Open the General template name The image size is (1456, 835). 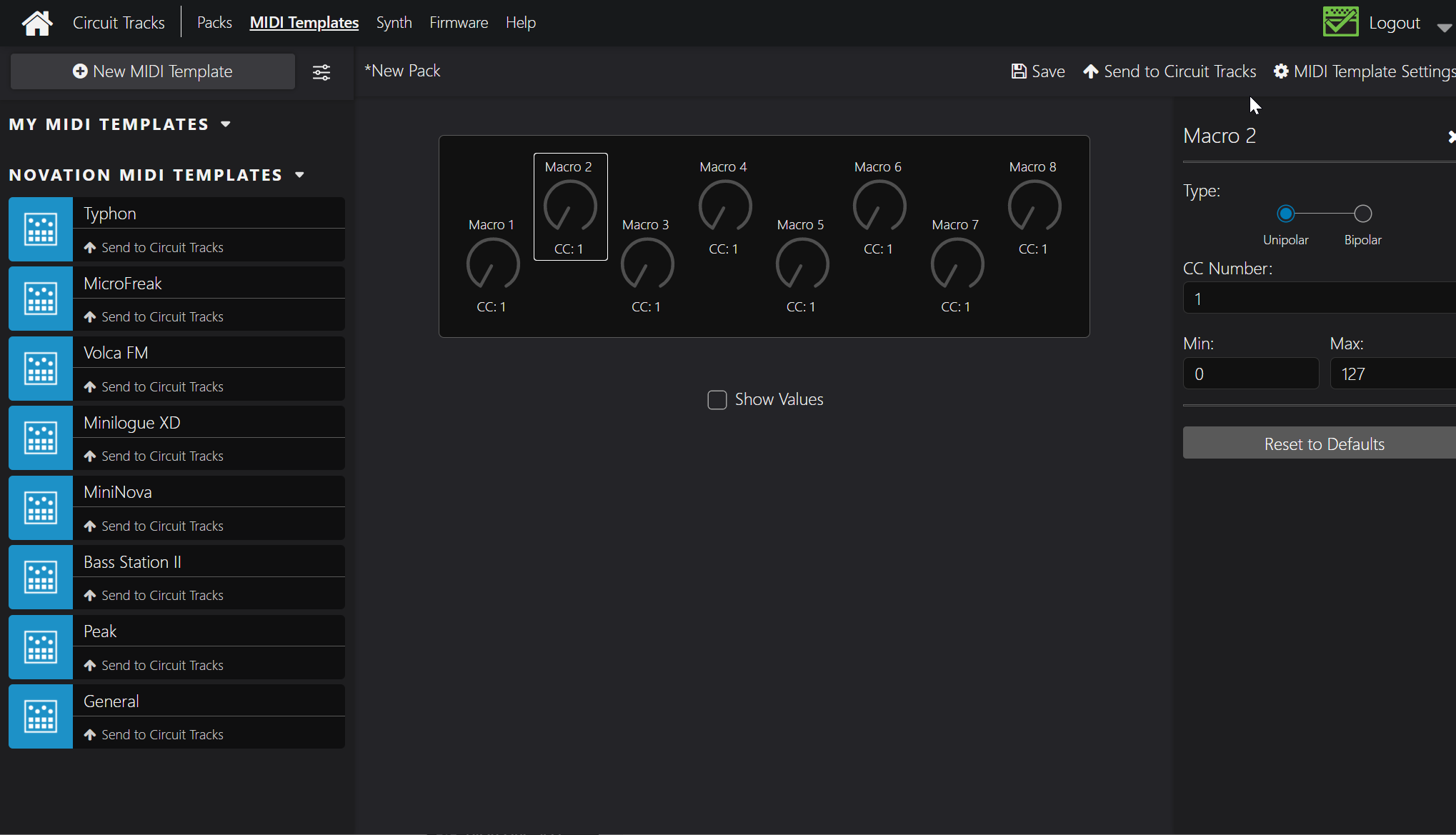[x=111, y=701]
